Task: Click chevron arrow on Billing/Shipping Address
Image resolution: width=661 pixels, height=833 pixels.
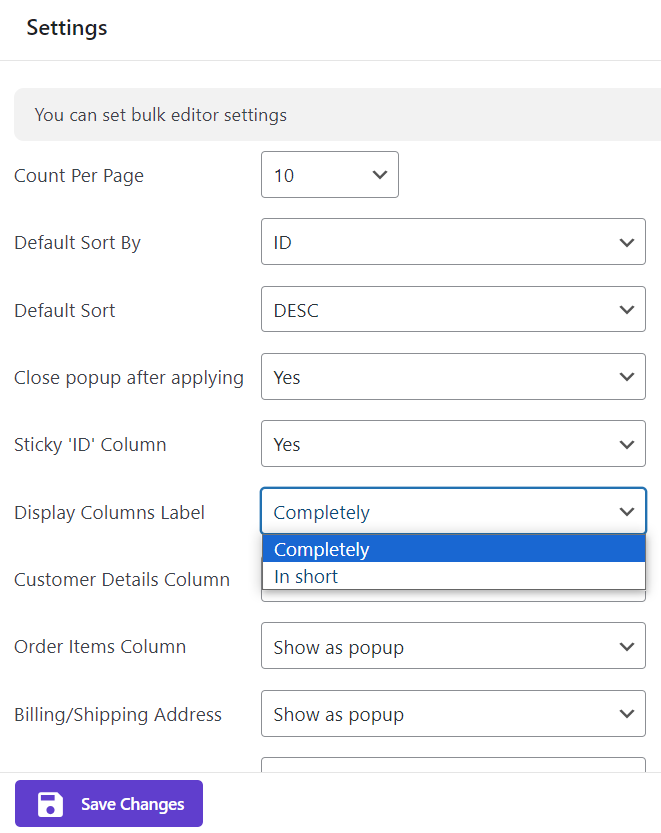Action: [x=627, y=714]
